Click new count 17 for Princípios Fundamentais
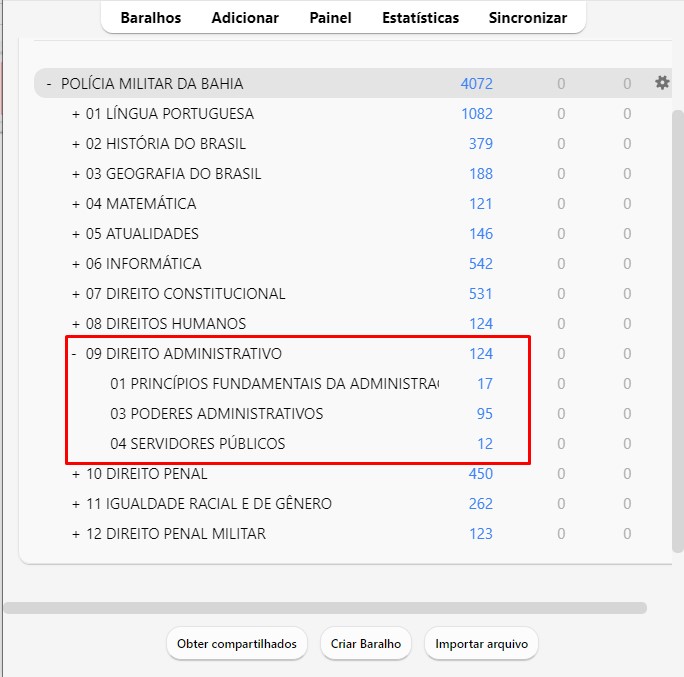This screenshot has height=677, width=684. [485, 384]
